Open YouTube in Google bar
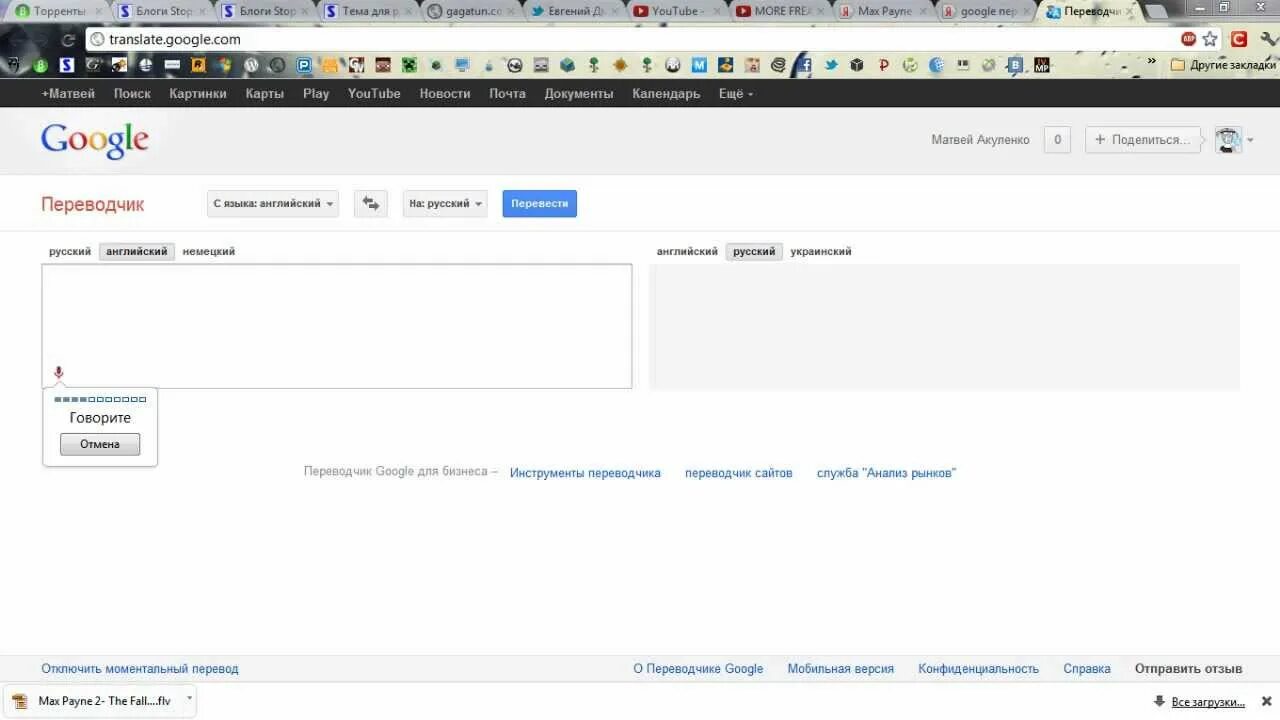 coord(374,93)
